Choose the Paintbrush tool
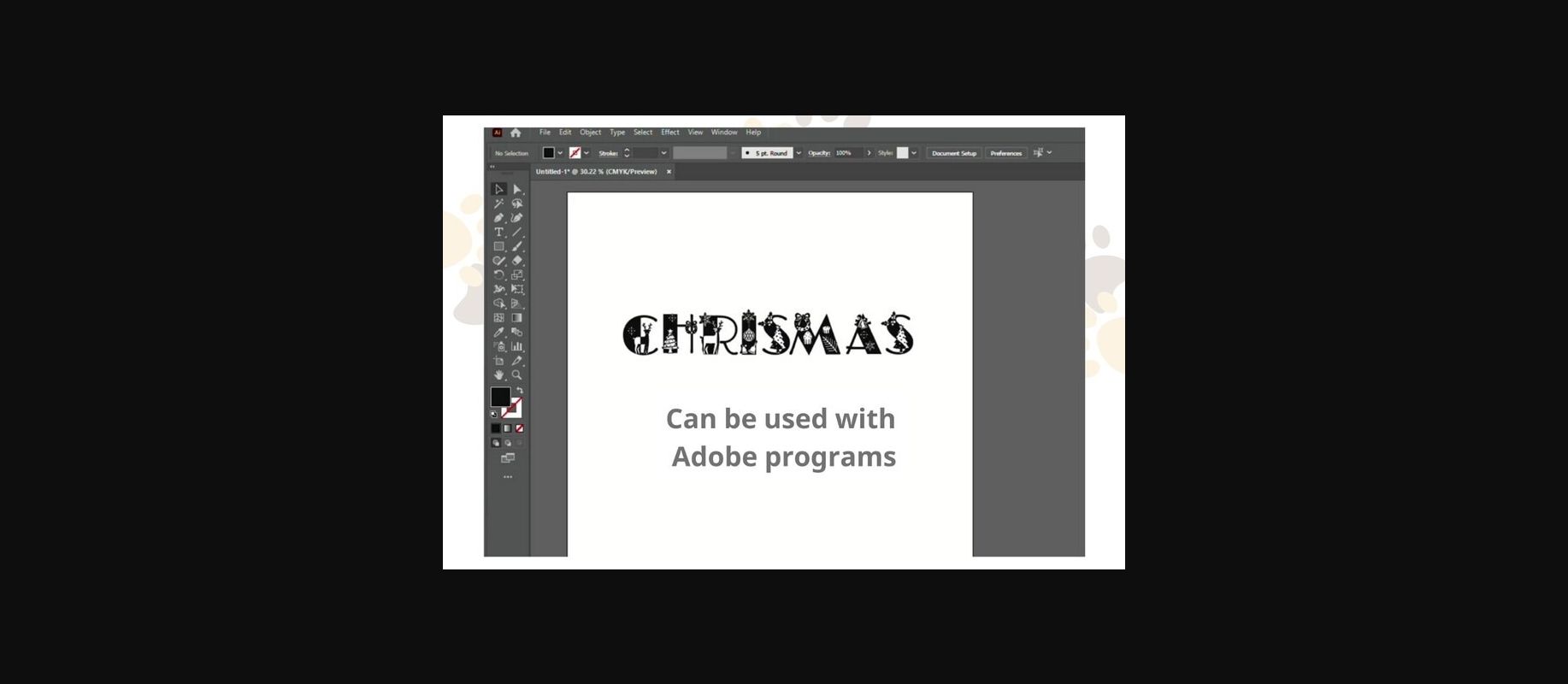The height and width of the screenshot is (684, 1568). point(517,246)
